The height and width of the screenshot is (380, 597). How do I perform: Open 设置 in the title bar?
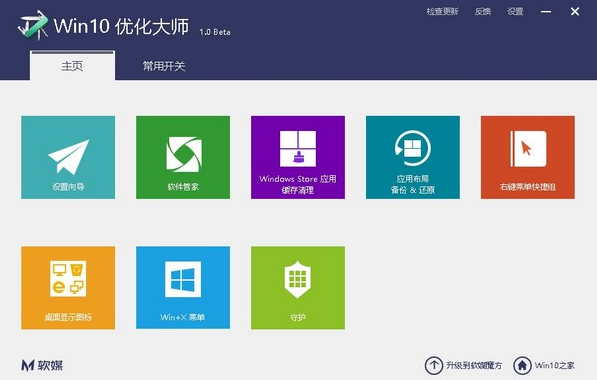click(515, 11)
